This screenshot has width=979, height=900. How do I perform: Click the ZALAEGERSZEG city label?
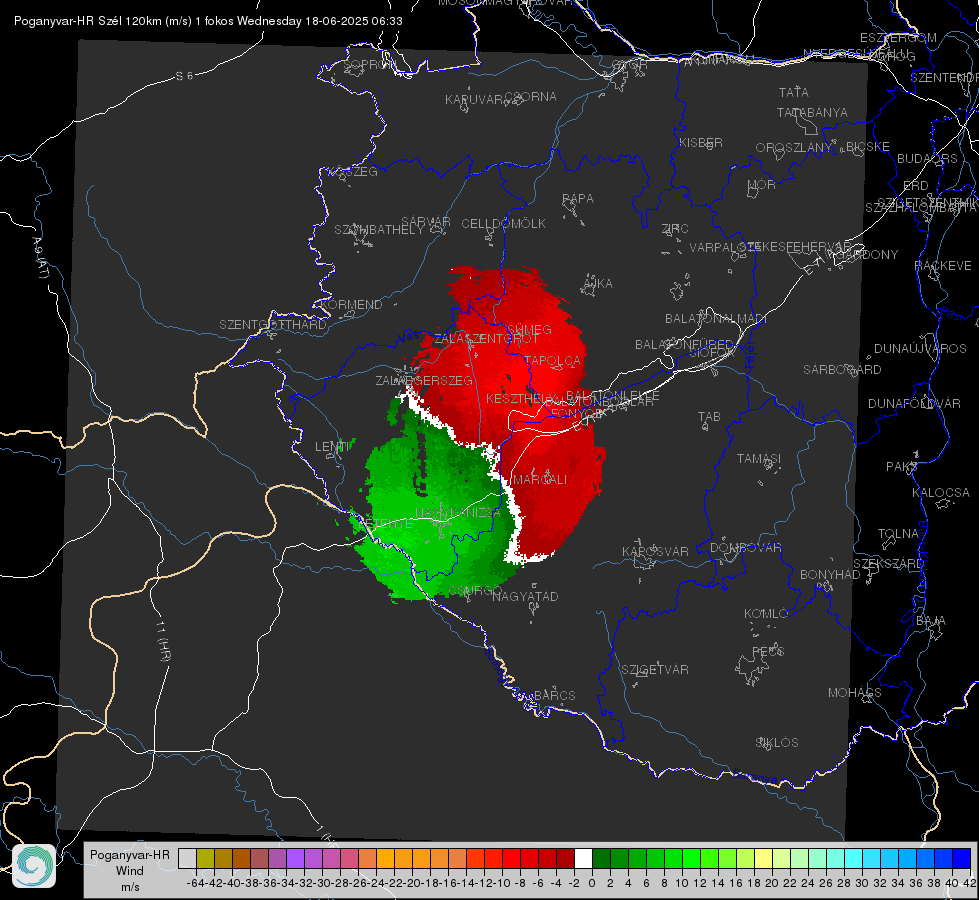tap(424, 380)
